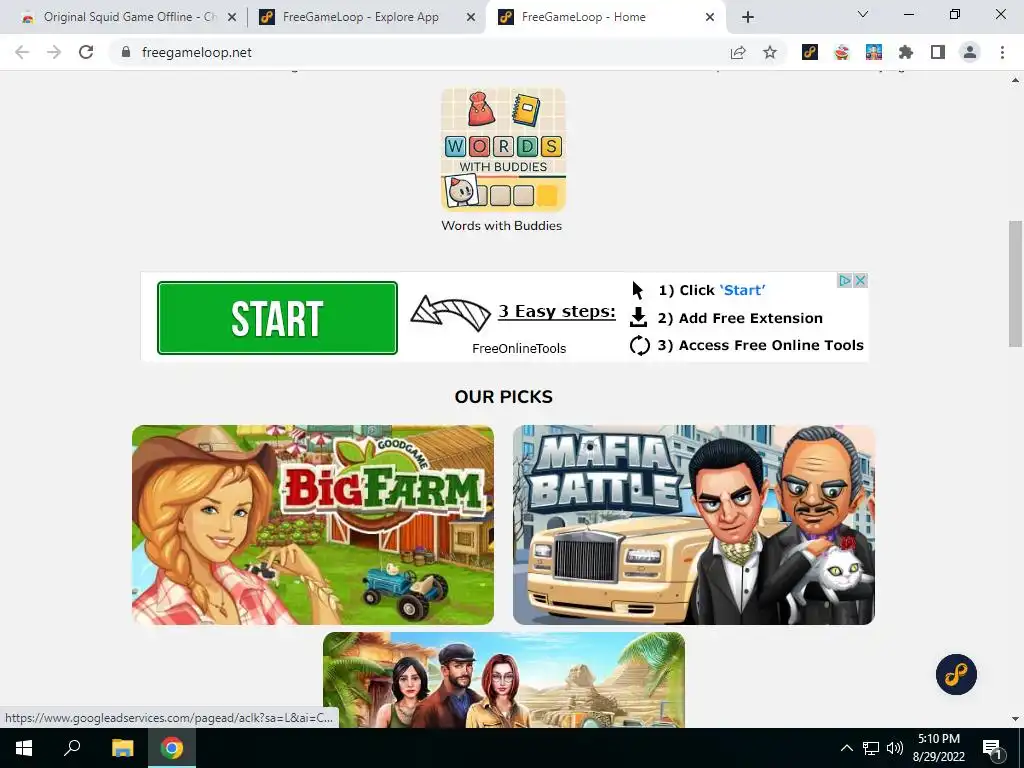Open the hidden-object adventure game card
The image size is (1024, 768).
coord(504,679)
